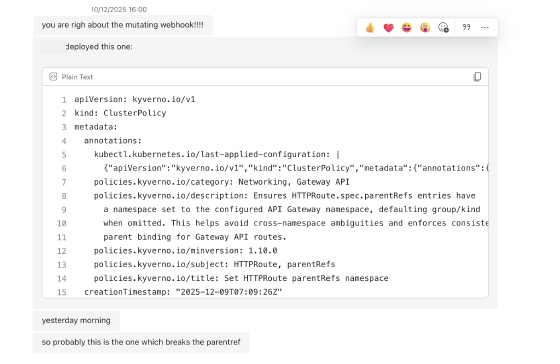Click the policies.kyverno.io/title line

tap(241, 278)
